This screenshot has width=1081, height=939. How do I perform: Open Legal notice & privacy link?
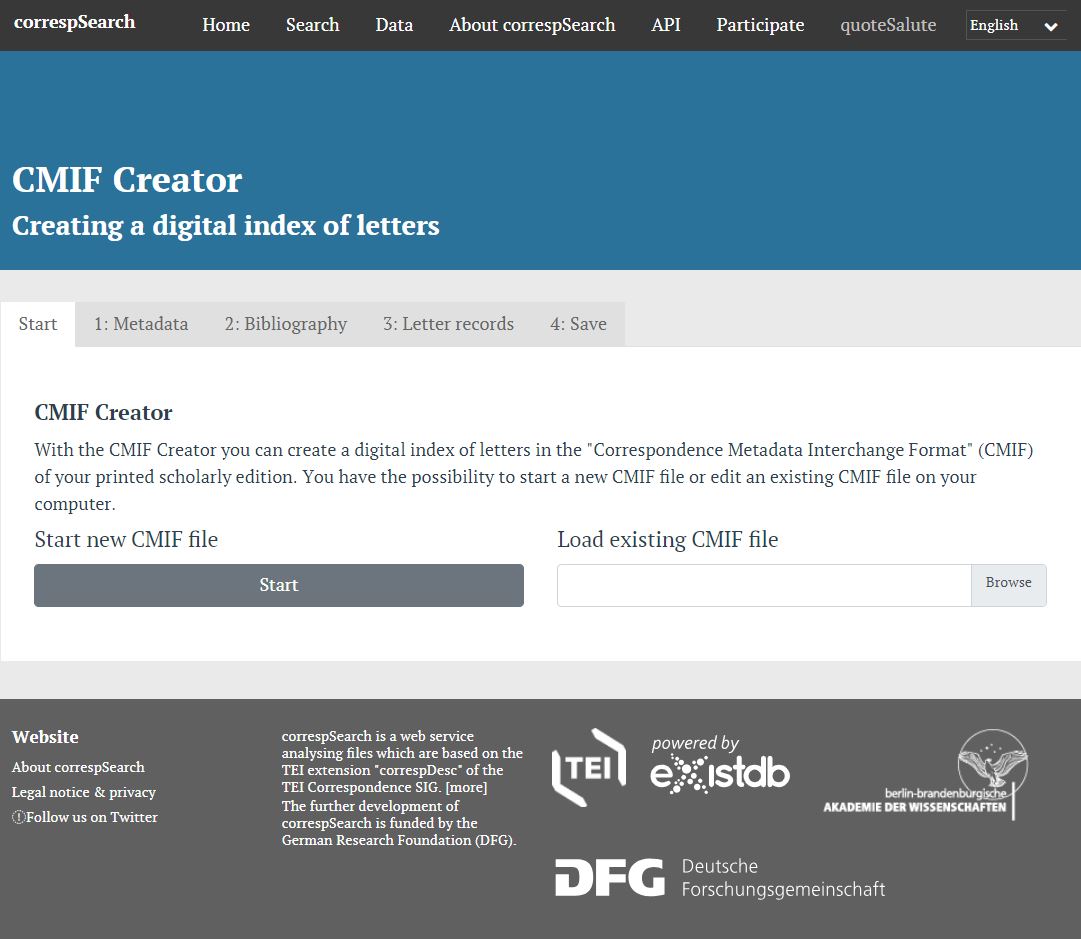coord(83,792)
